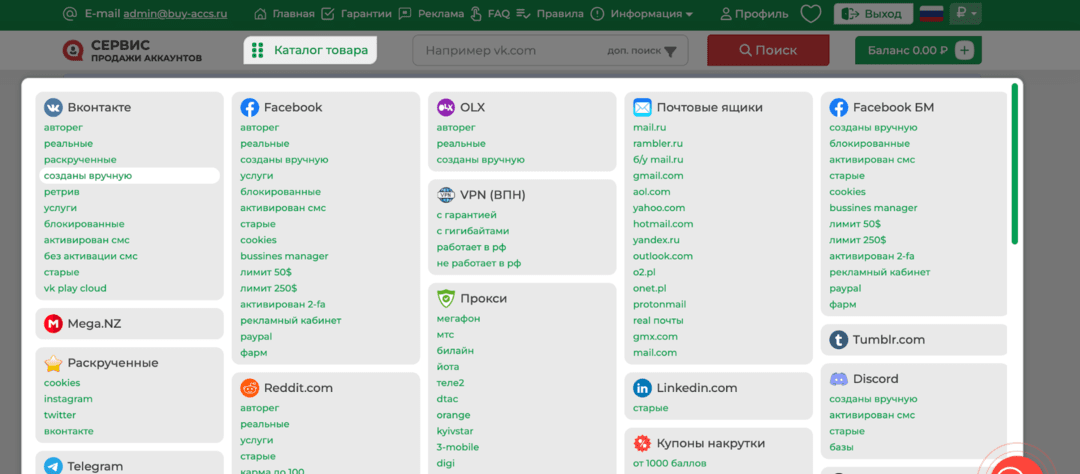Click the service logo at top left
The image size is (1080, 474).
[73, 50]
